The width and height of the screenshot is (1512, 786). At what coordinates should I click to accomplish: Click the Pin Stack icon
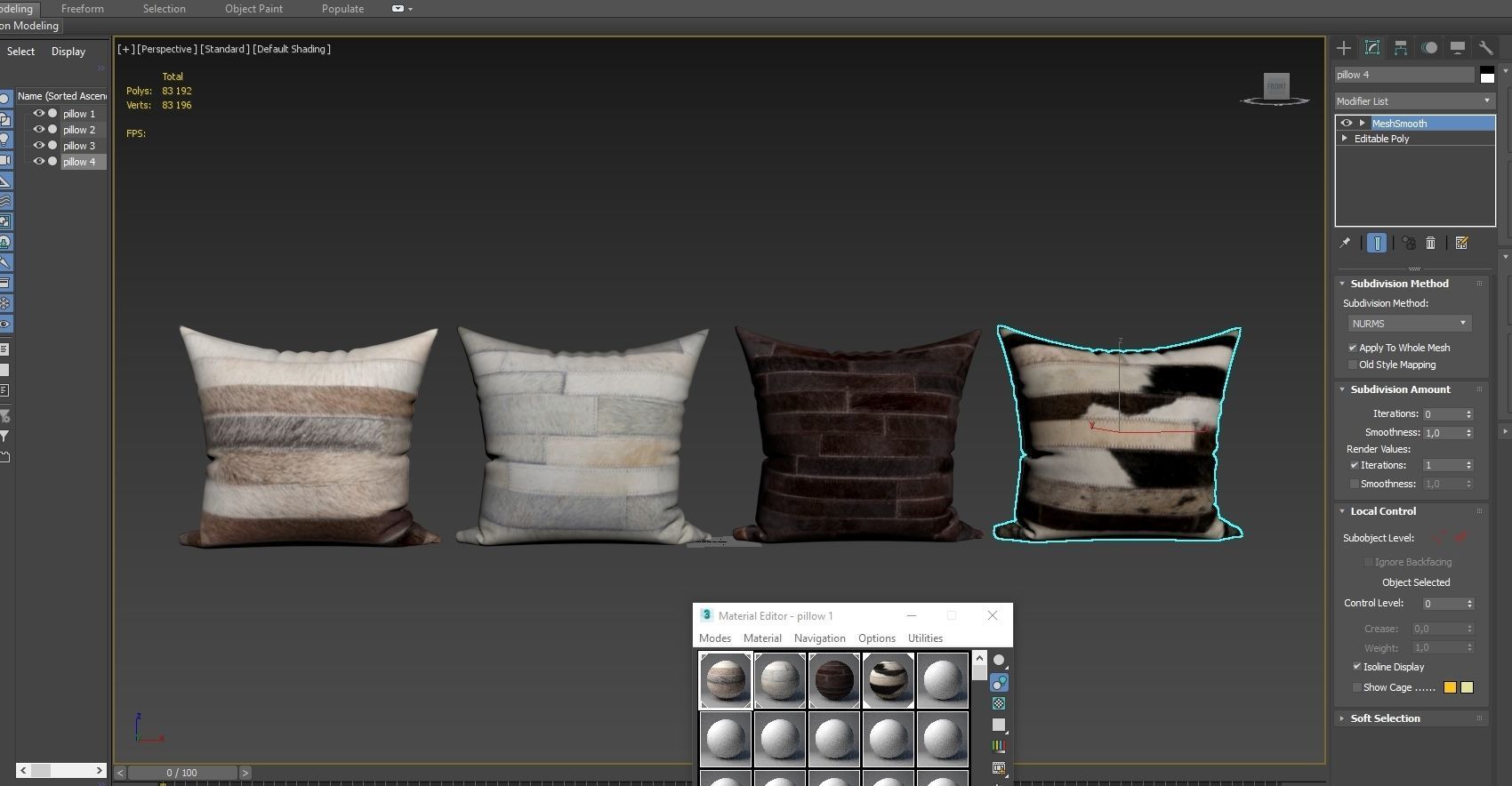pos(1345,243)
